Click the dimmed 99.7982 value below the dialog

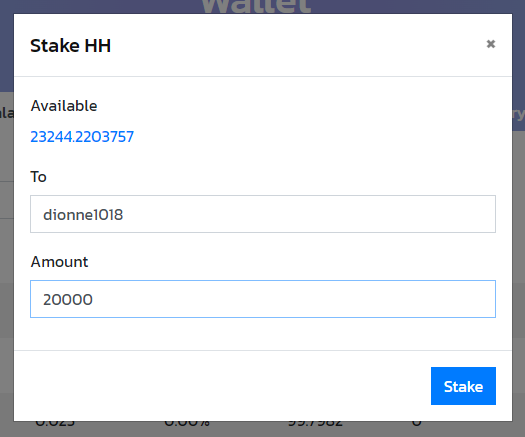pos(315,424)
